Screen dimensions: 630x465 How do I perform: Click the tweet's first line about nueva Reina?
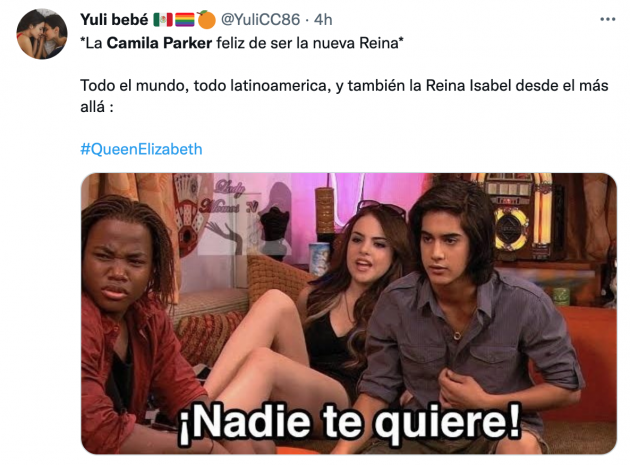coord(242,43)
